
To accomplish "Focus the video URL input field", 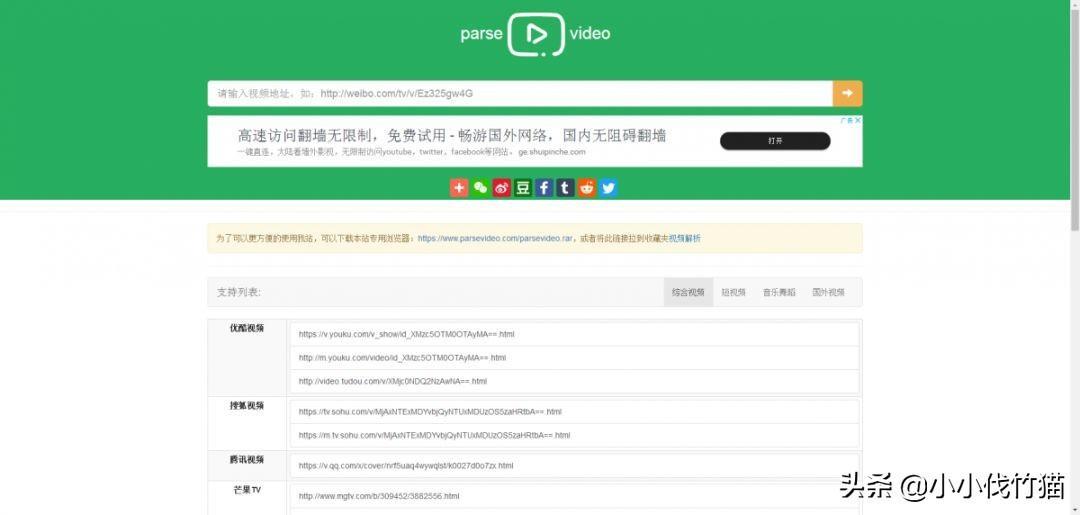I will [520, 93].
